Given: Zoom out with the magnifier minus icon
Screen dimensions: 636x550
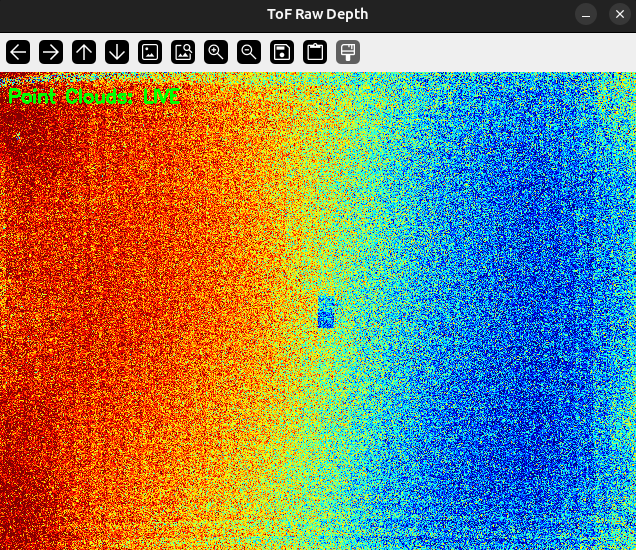Looking at the screenshot, I should tap(249, 52).
